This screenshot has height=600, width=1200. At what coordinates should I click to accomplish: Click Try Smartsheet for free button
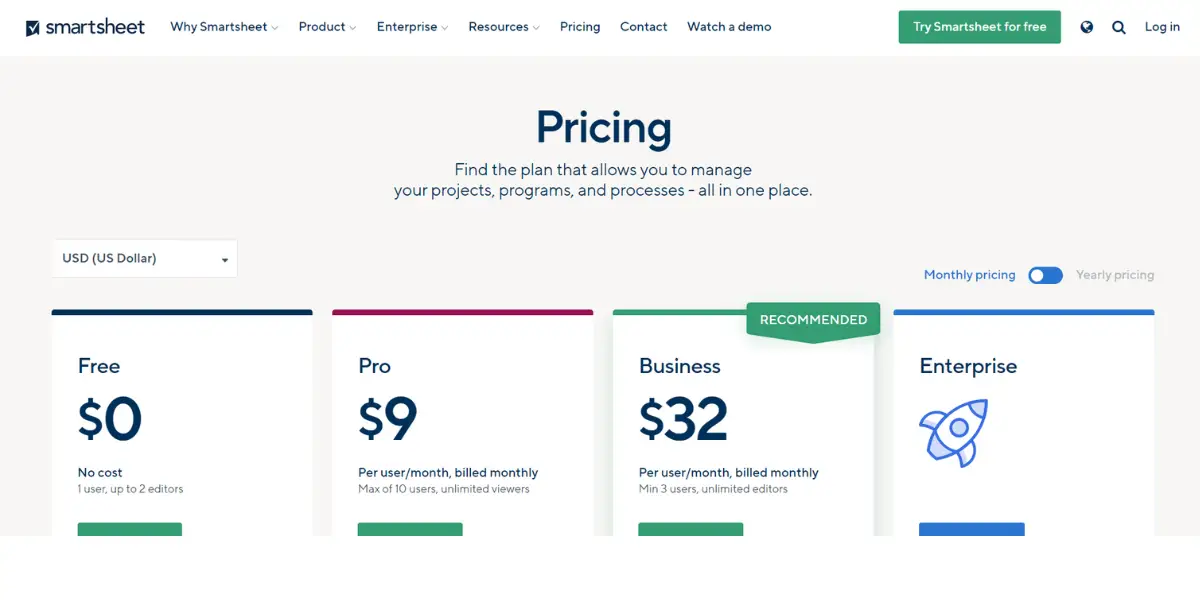[980, 27]
